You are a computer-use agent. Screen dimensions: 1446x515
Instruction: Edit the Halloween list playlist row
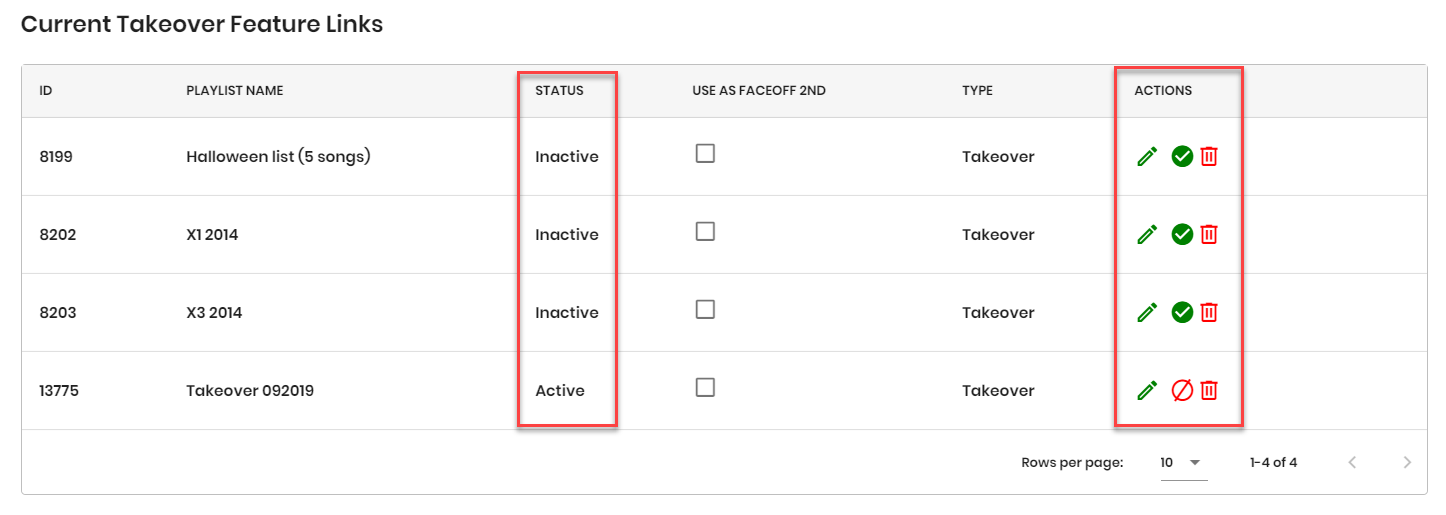[1147, 156]
